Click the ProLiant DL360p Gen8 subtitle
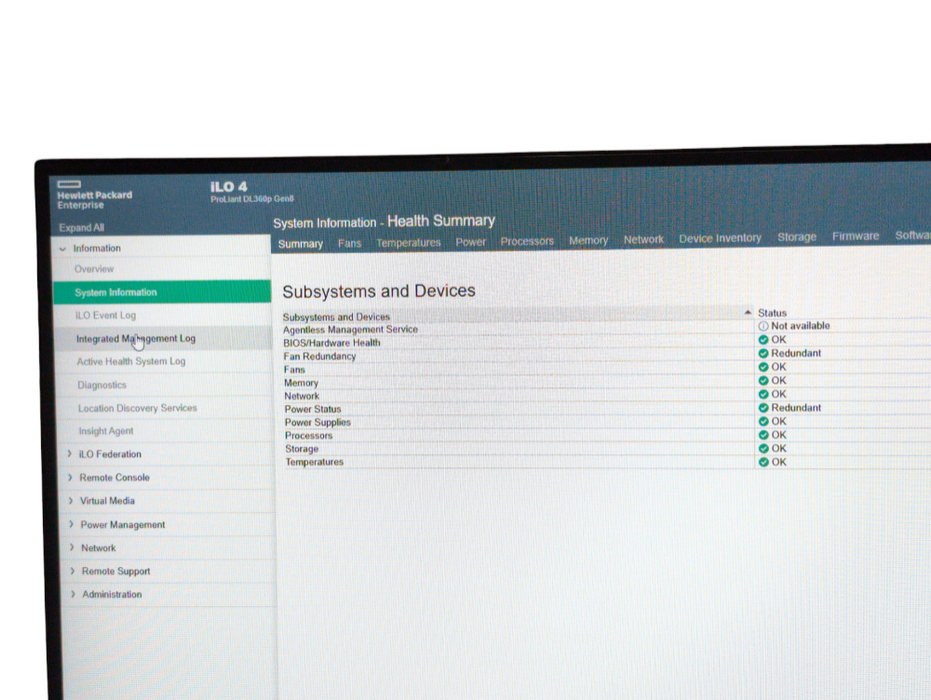This screenshot has width=931, height=700. coord(252,199)
